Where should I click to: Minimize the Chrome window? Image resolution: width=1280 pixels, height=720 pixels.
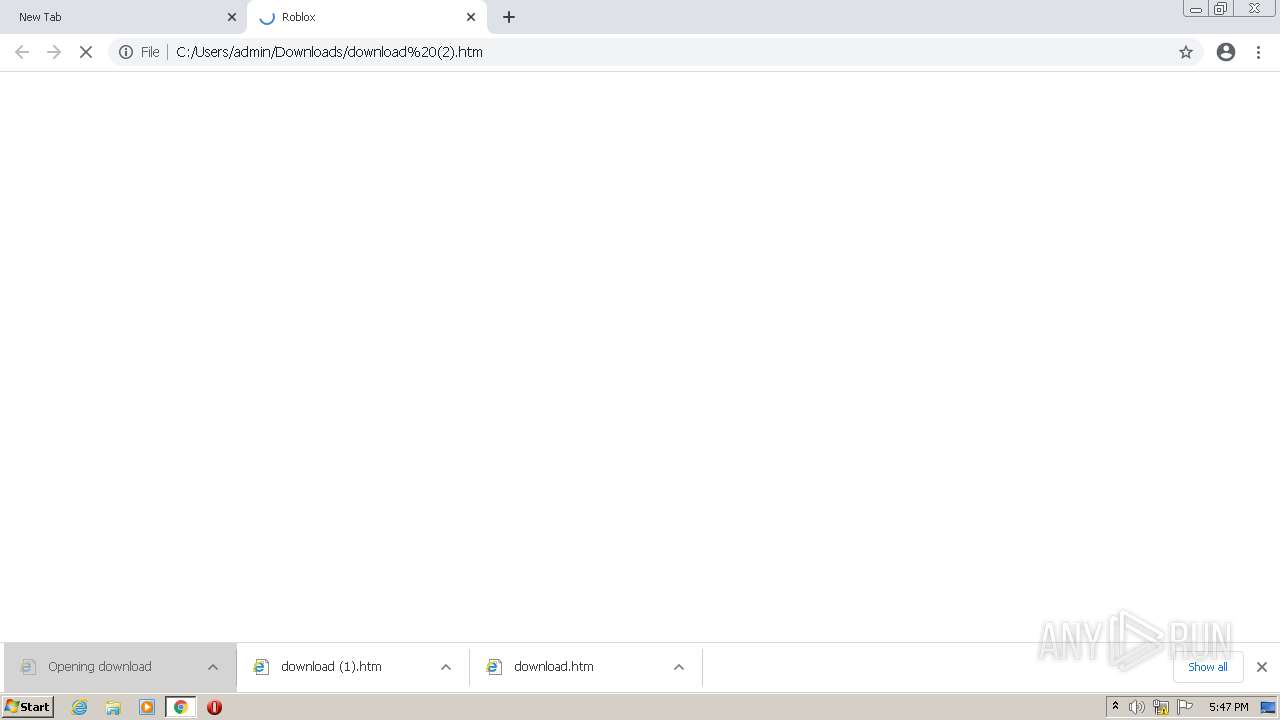pyautogui.click(x=1195, y=9)
